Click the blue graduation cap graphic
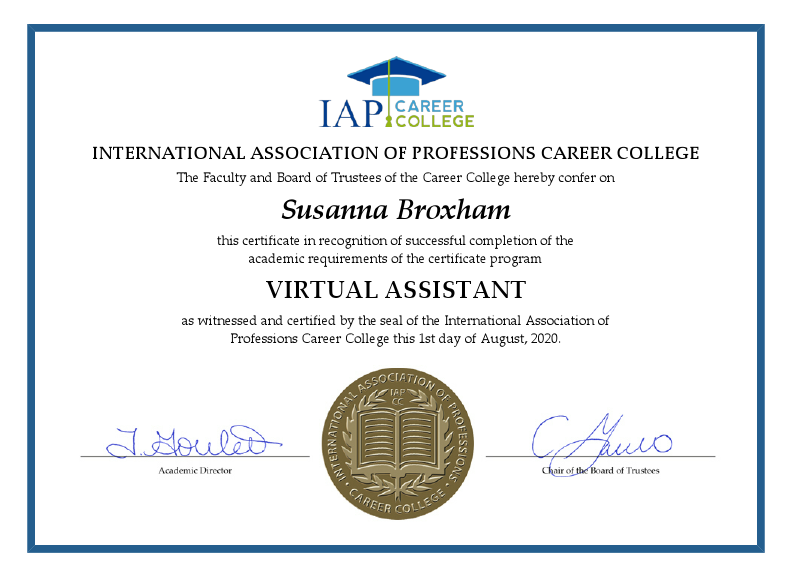The image size is (792, 576). [397, 76]
